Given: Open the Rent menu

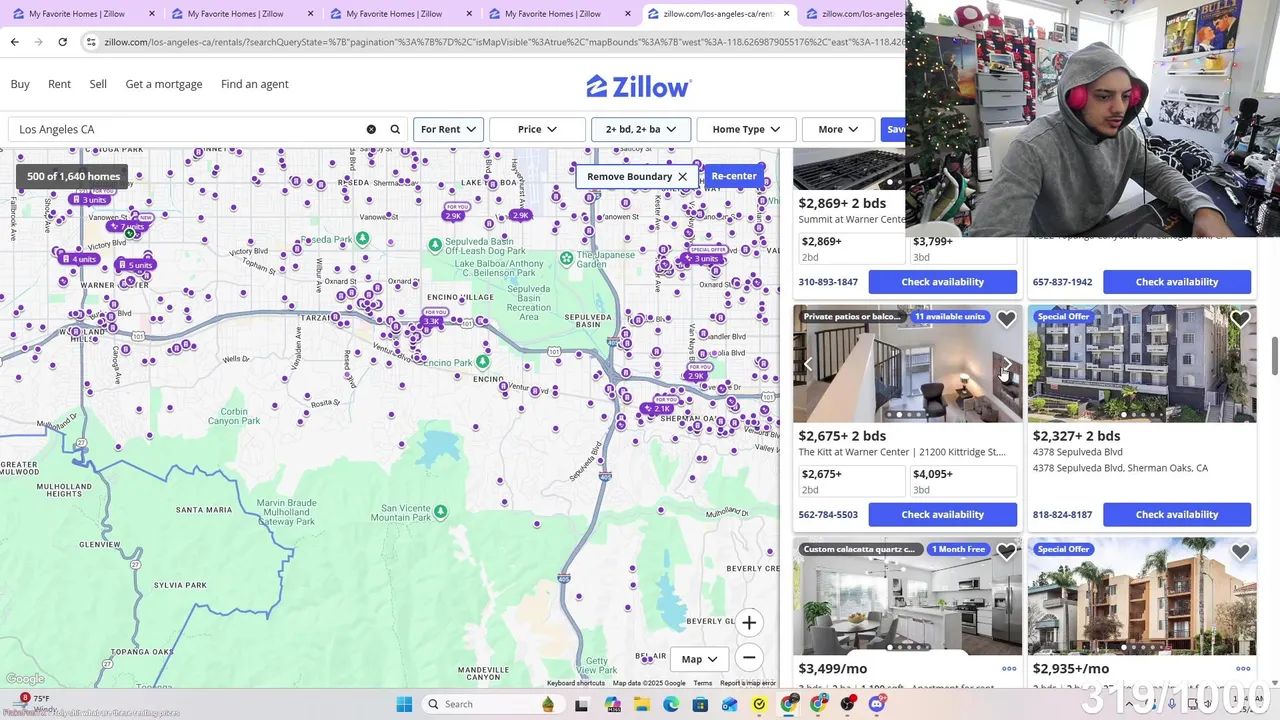Looking at the screenshot, I should [x=59, y=84].
